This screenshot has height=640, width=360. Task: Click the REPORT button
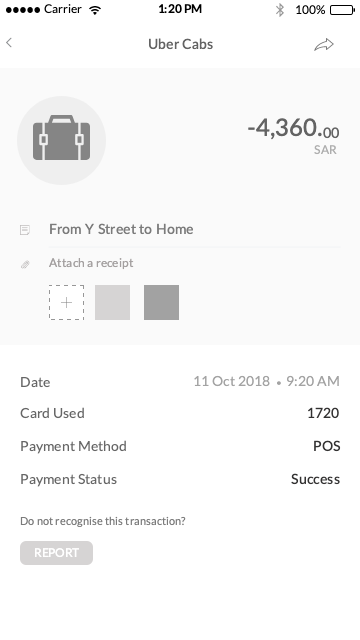tap(56, 553)
